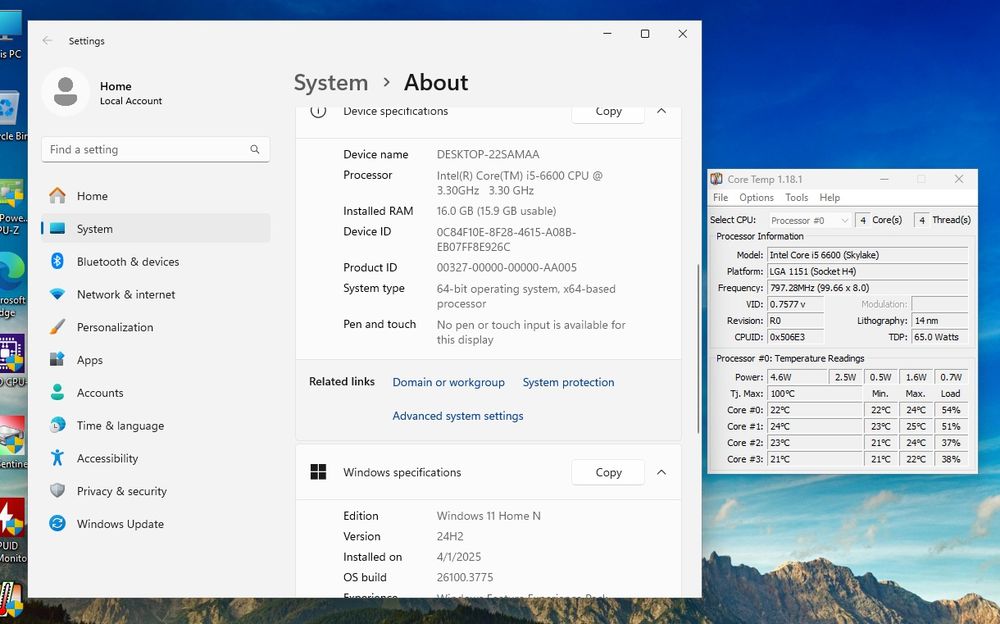Click the Home Local Account profile name
This screenshot has height=624, width=1000.
[131, 93]
